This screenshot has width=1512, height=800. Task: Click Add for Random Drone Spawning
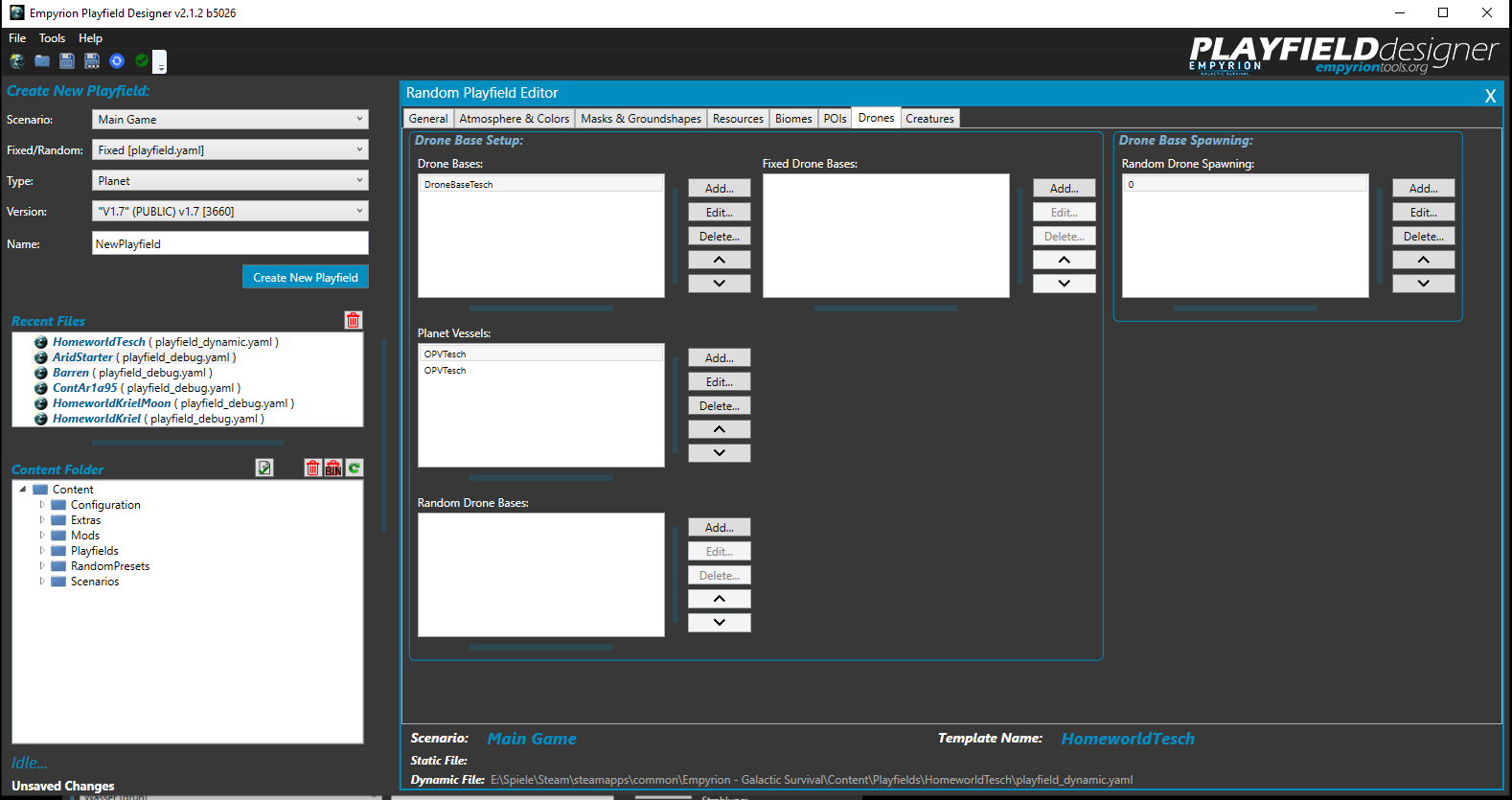click(x=1424, y=189)
